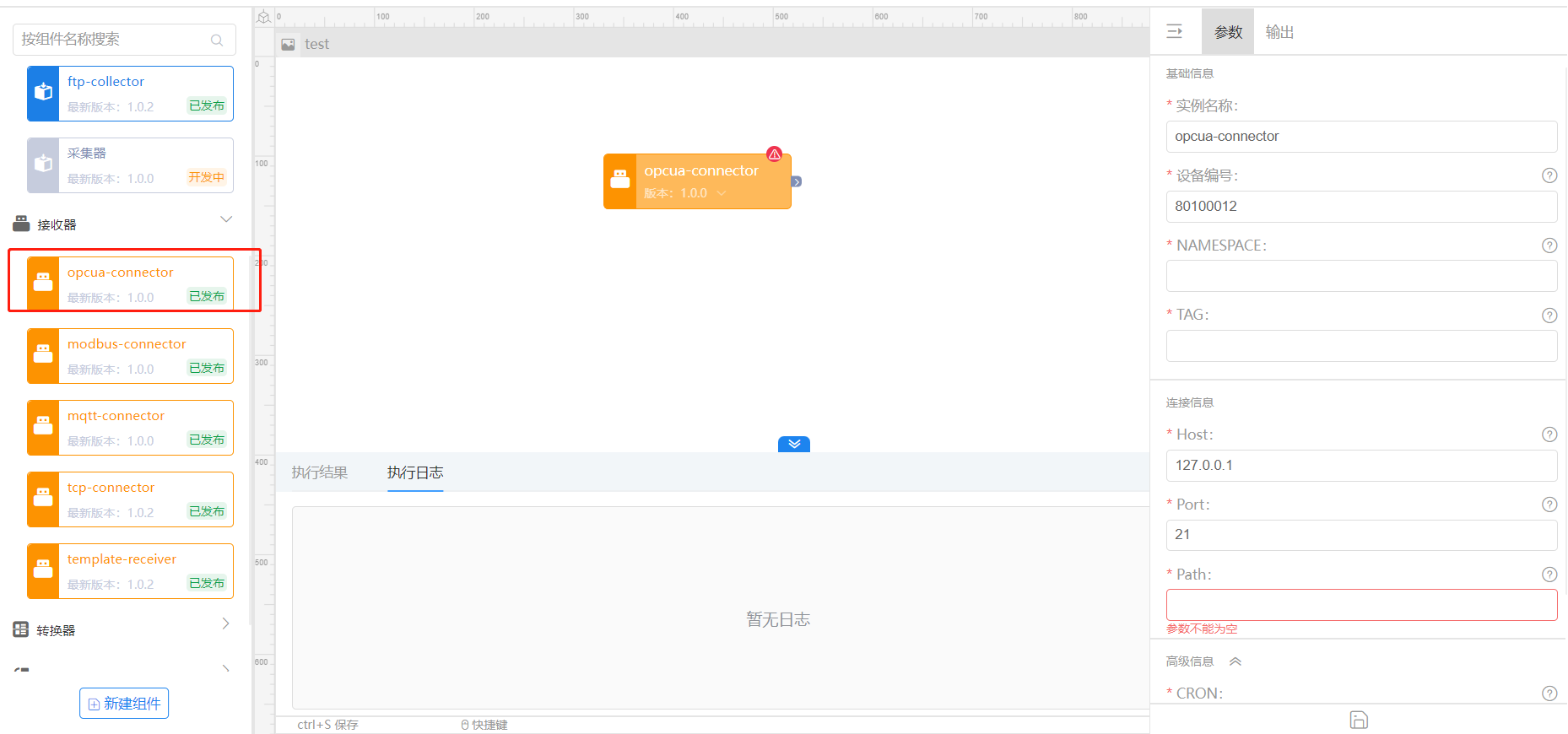Select modbus-connector component name
The height and width of the screenshot is (734, 1568).
pos(127,344)
